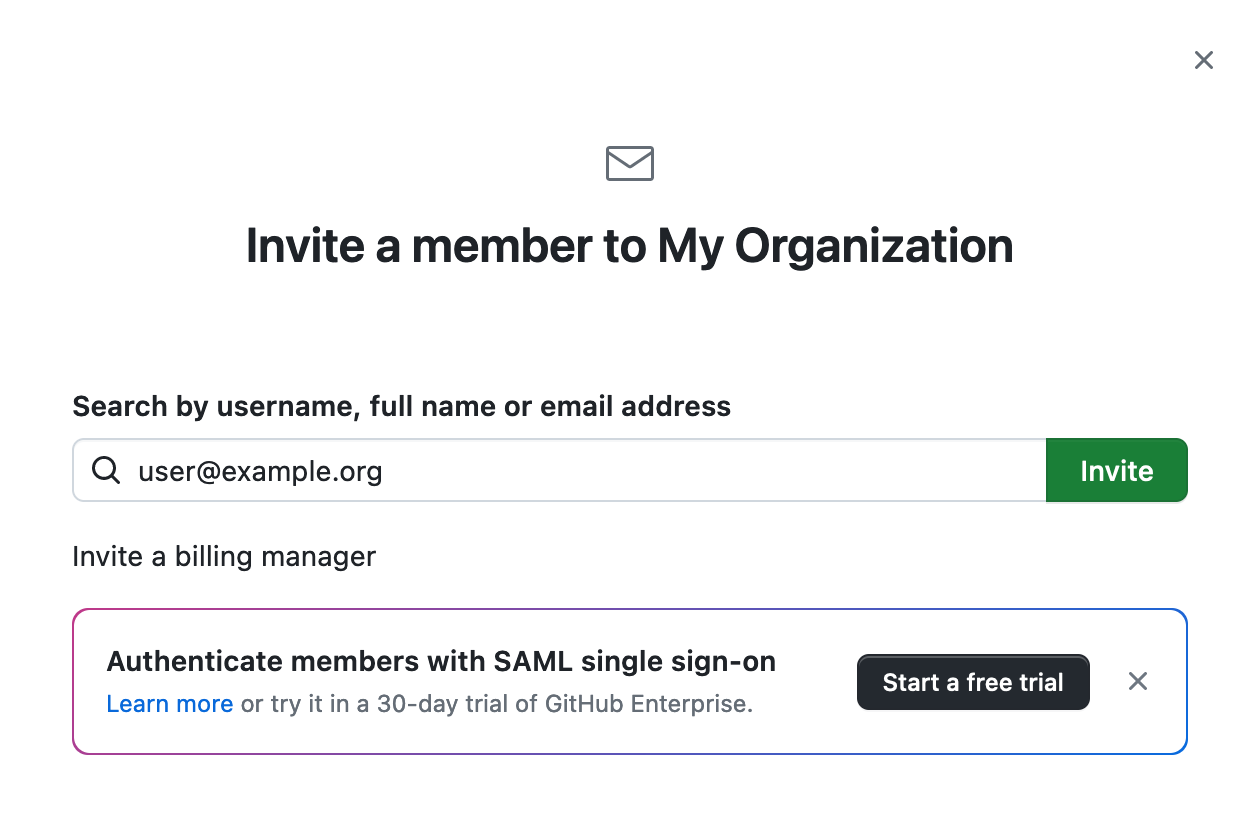Open the Learn more link
This screenshot has height=830, width=1260.
coord(170,704)
